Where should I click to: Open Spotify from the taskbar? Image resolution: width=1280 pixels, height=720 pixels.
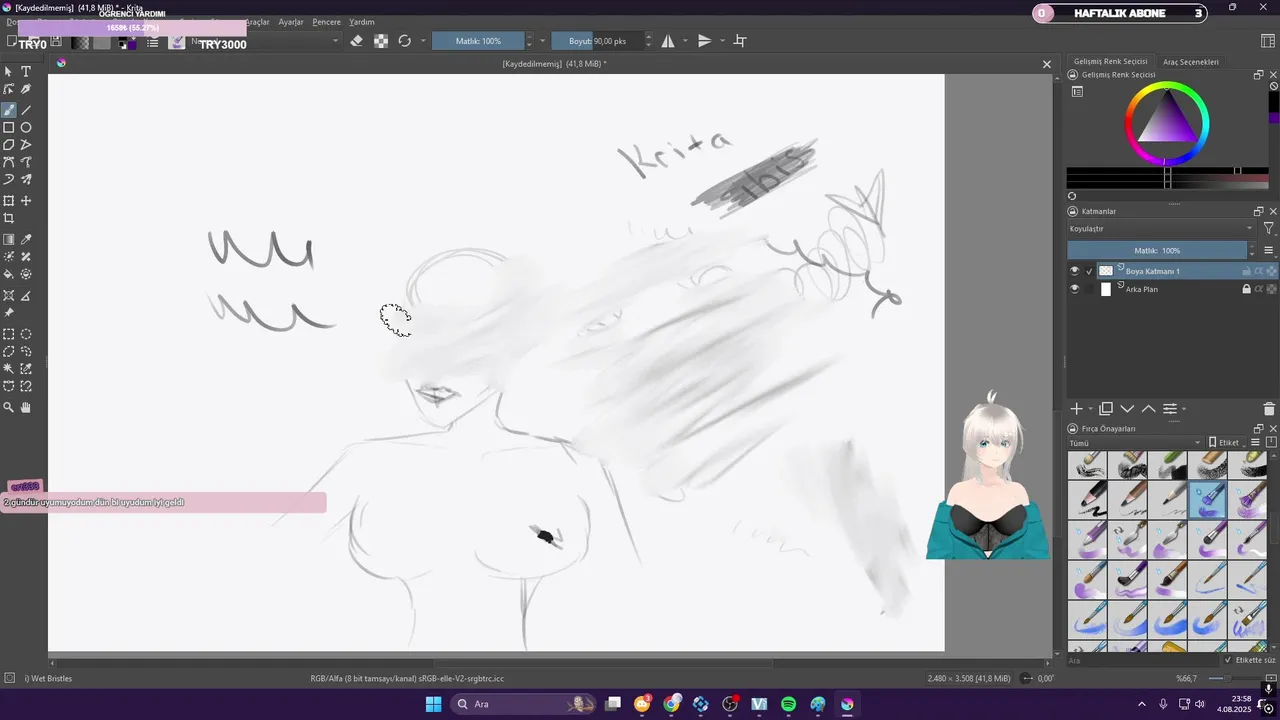[788, 704]
